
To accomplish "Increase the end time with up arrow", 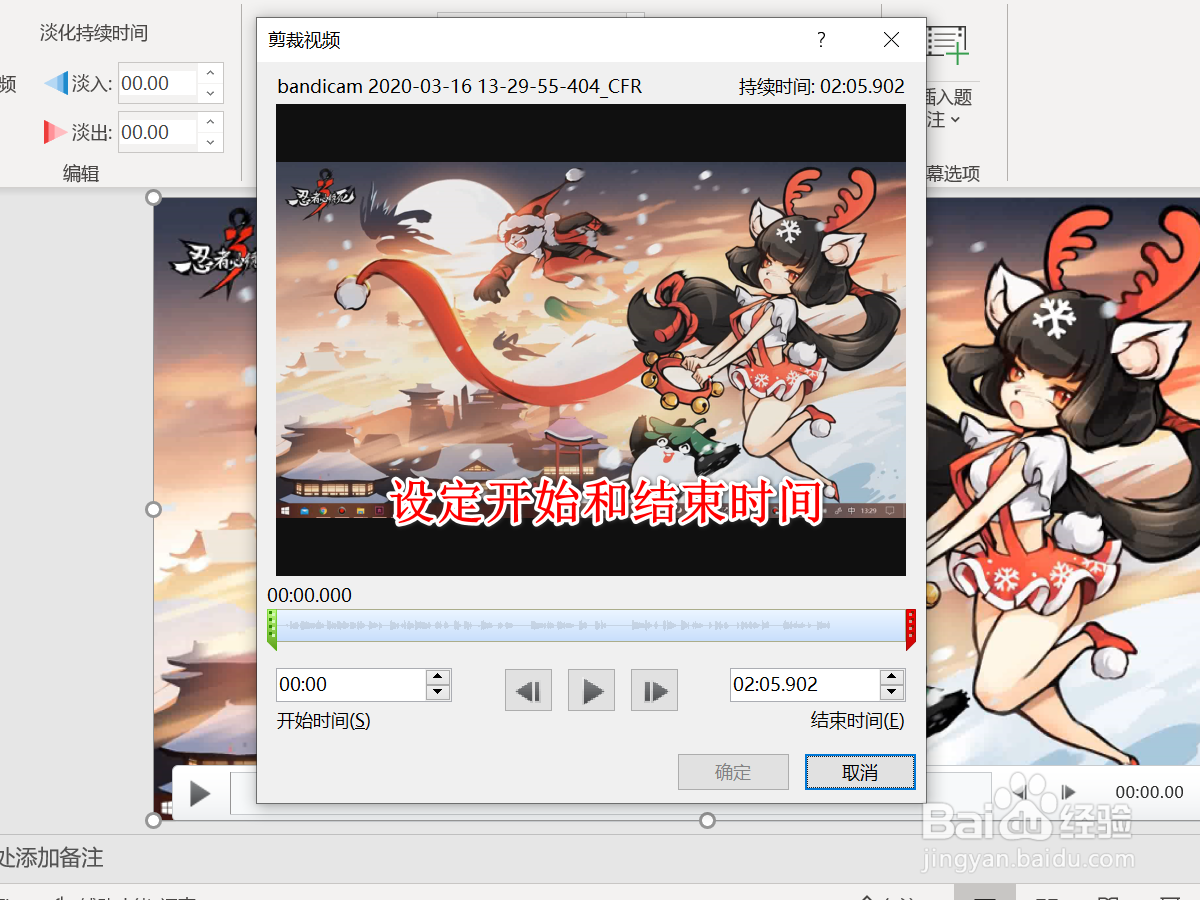I will (892, 677).
